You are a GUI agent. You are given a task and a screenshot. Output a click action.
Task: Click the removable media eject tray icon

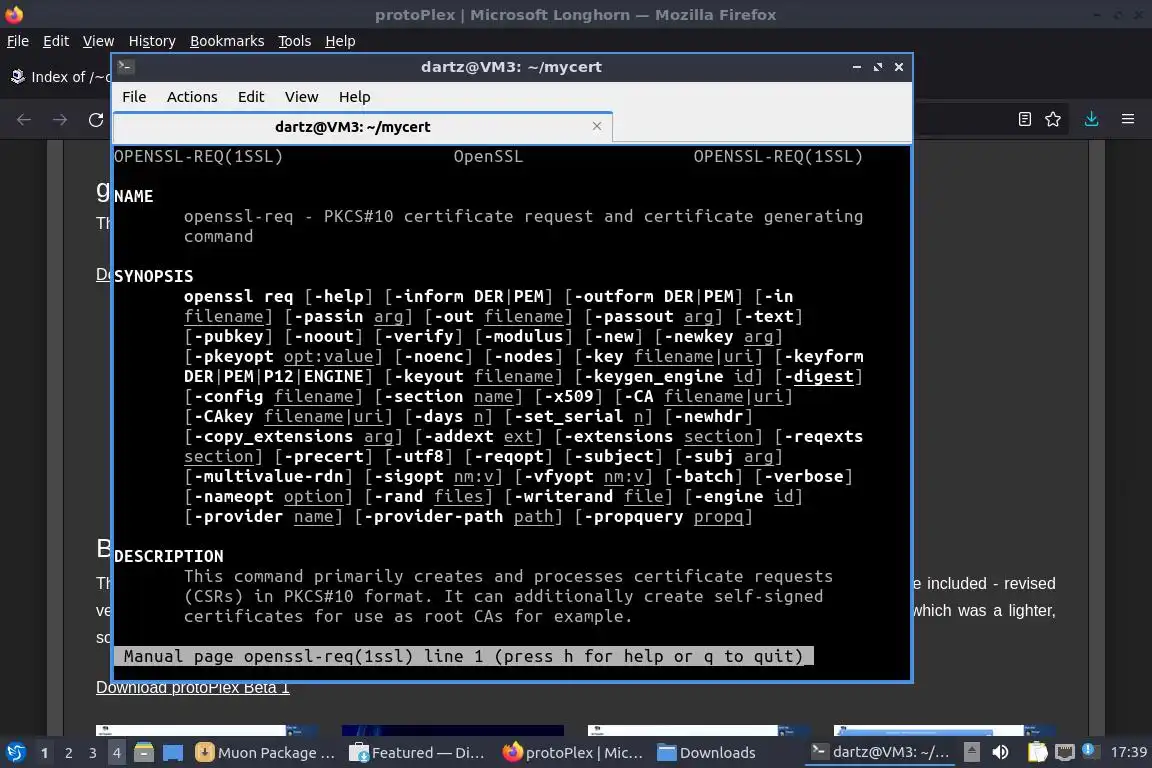click(971, 752)
